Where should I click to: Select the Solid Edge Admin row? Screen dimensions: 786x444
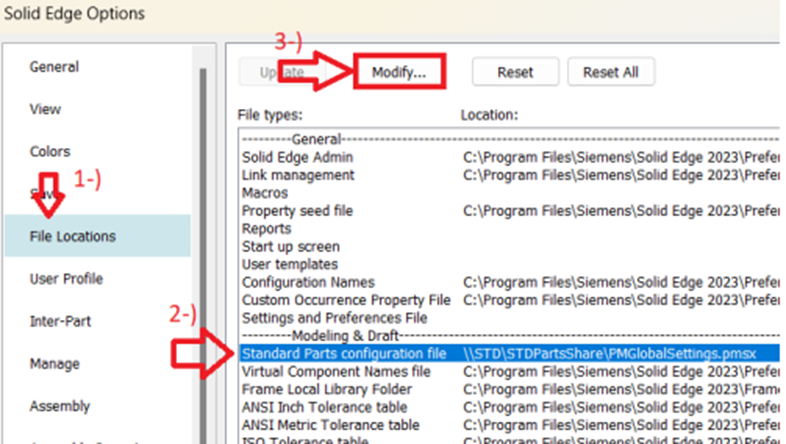click(509, 157)
